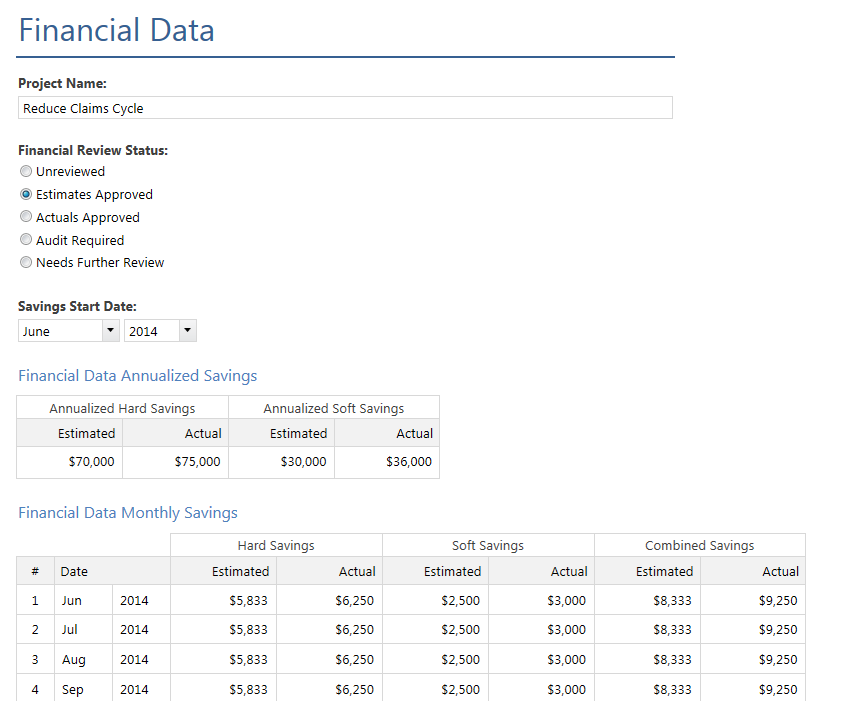Click the Project Name text field
The image size is (855, 701).
pos(345,108)
